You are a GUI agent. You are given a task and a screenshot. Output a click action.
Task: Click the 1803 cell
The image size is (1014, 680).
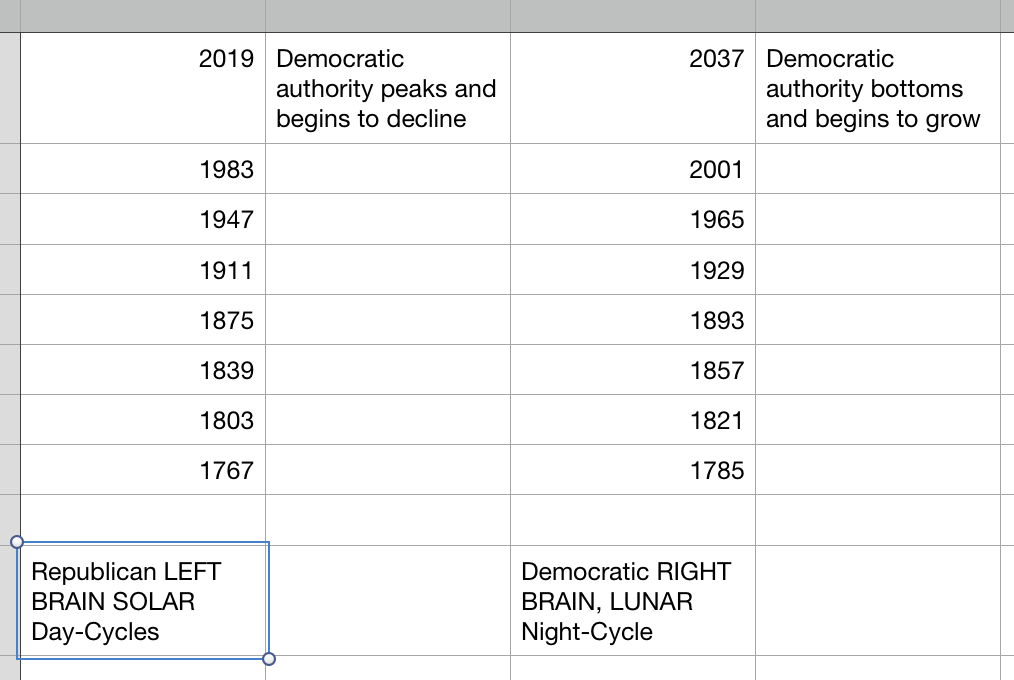(143, 420)
